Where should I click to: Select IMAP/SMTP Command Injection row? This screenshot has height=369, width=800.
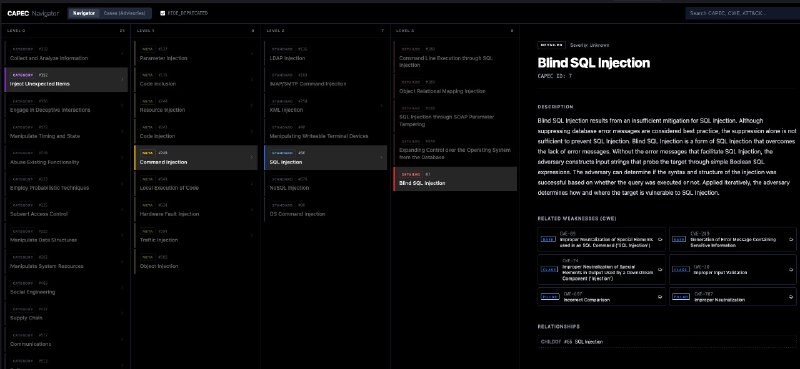[325, 80]
